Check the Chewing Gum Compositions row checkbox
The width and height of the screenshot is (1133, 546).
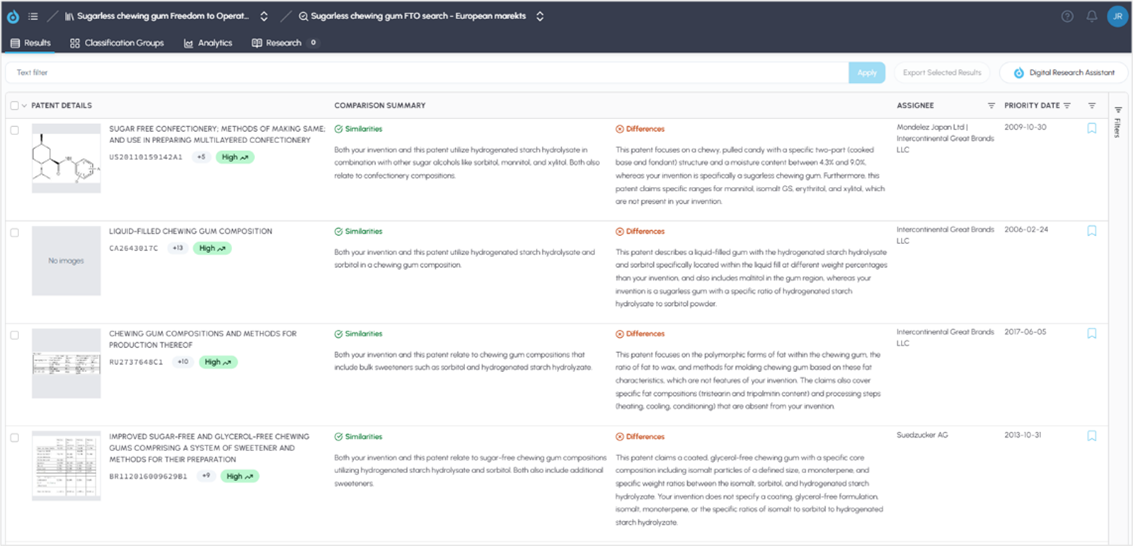point(14,335)
